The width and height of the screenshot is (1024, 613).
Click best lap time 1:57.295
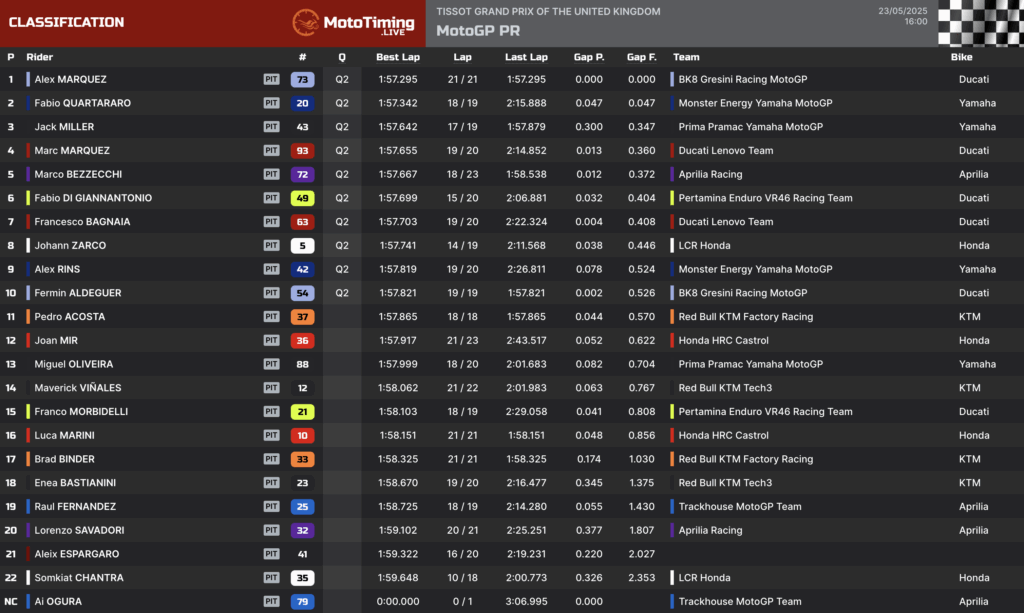(x=398, y=79)
